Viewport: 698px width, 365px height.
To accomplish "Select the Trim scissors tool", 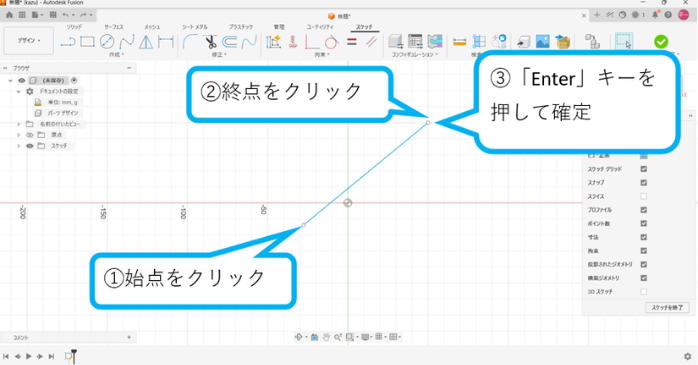I will click(x=210, y=42).
